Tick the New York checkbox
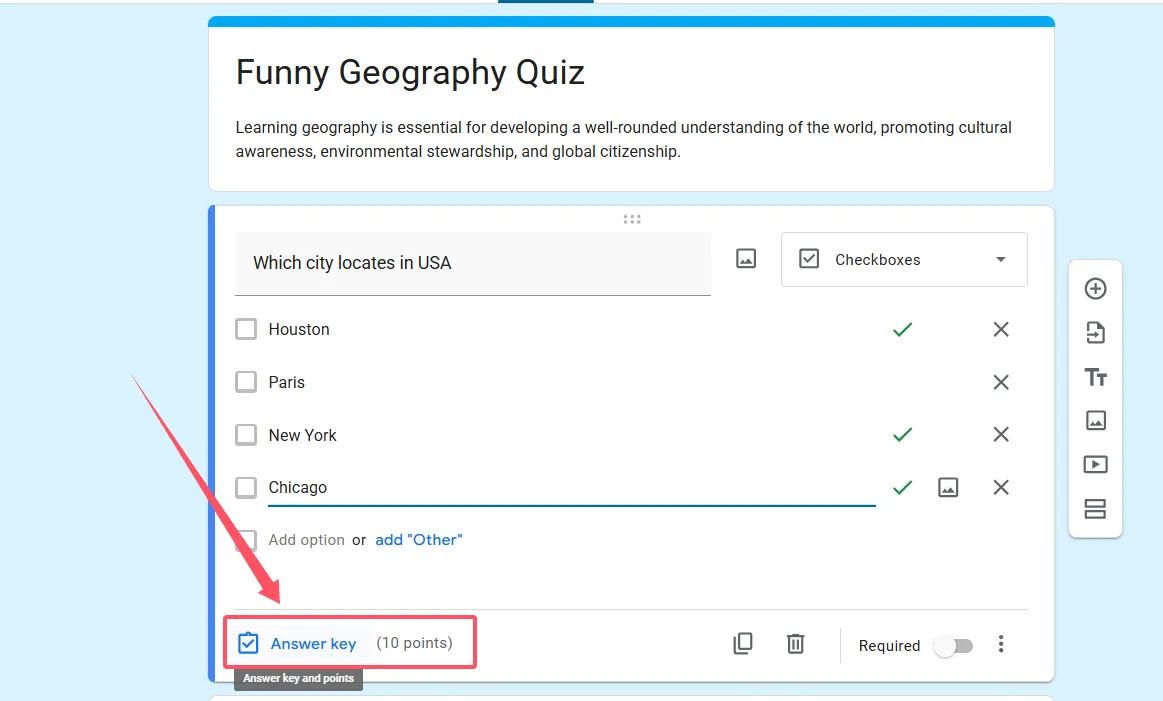This screenshot has width=1163, height=701. tap(246, 435)
